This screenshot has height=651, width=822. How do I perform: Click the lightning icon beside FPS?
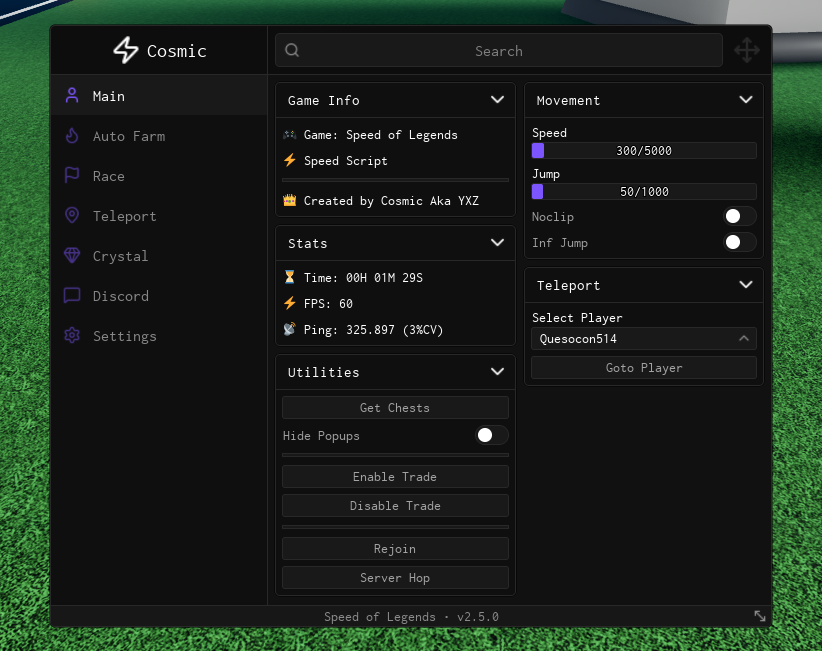click(x=289, y=303)
